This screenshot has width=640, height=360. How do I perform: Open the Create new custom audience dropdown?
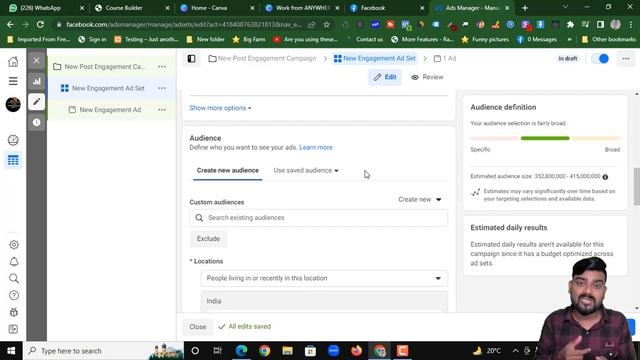coord(420,200)
